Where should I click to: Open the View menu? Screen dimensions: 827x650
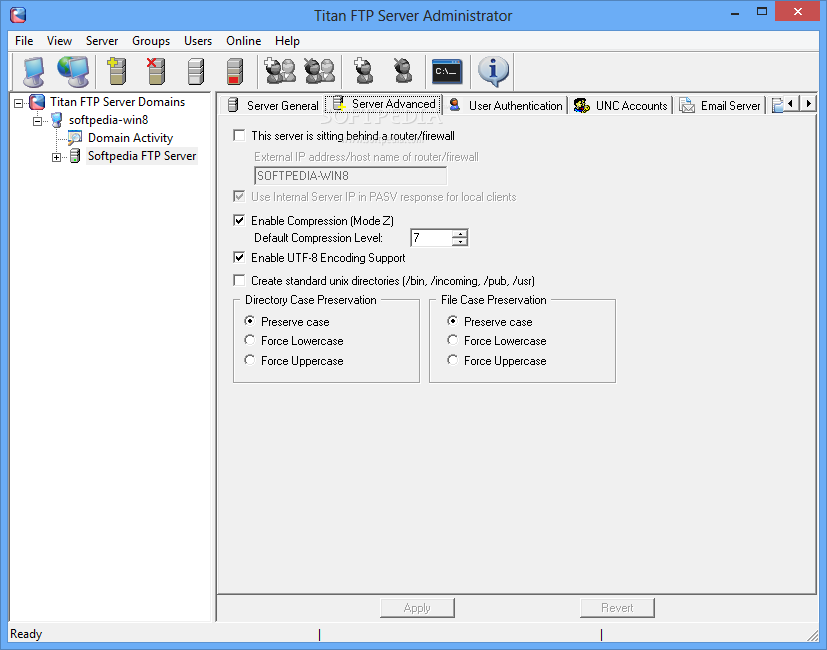[59, 41]
